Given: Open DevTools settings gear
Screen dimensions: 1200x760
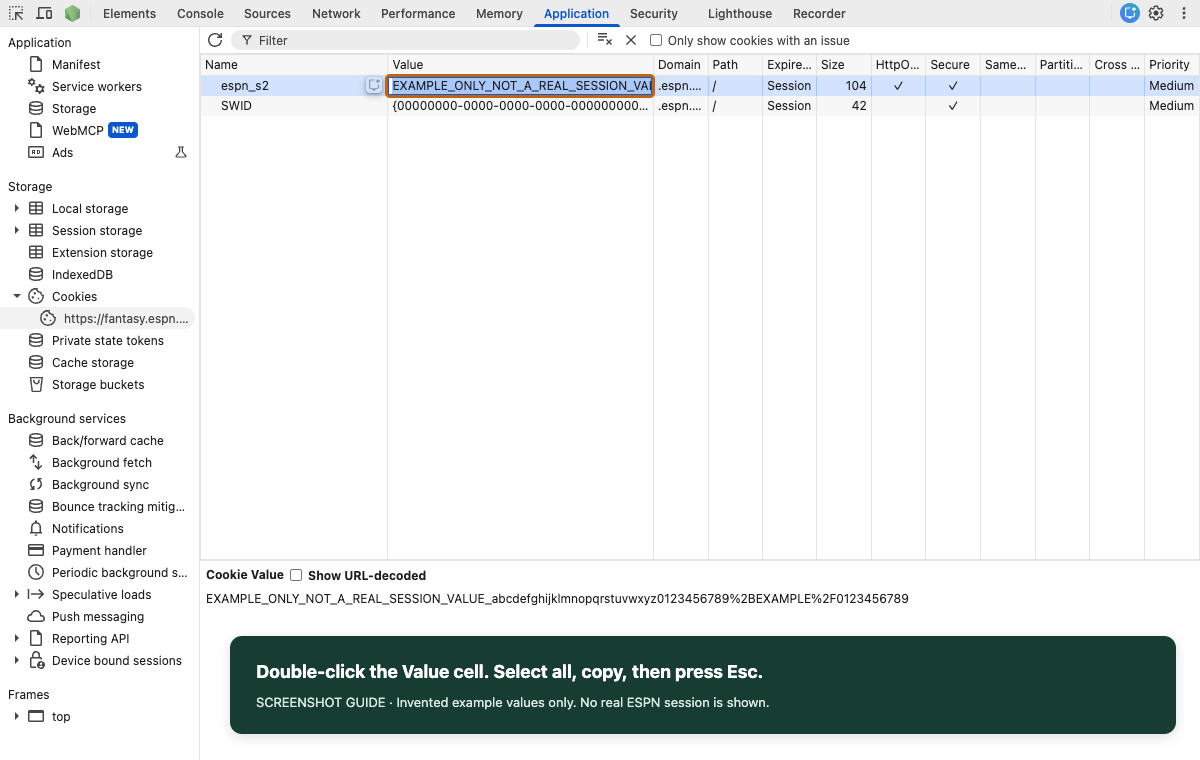Looking at the screenshot, I should 1156,13.
